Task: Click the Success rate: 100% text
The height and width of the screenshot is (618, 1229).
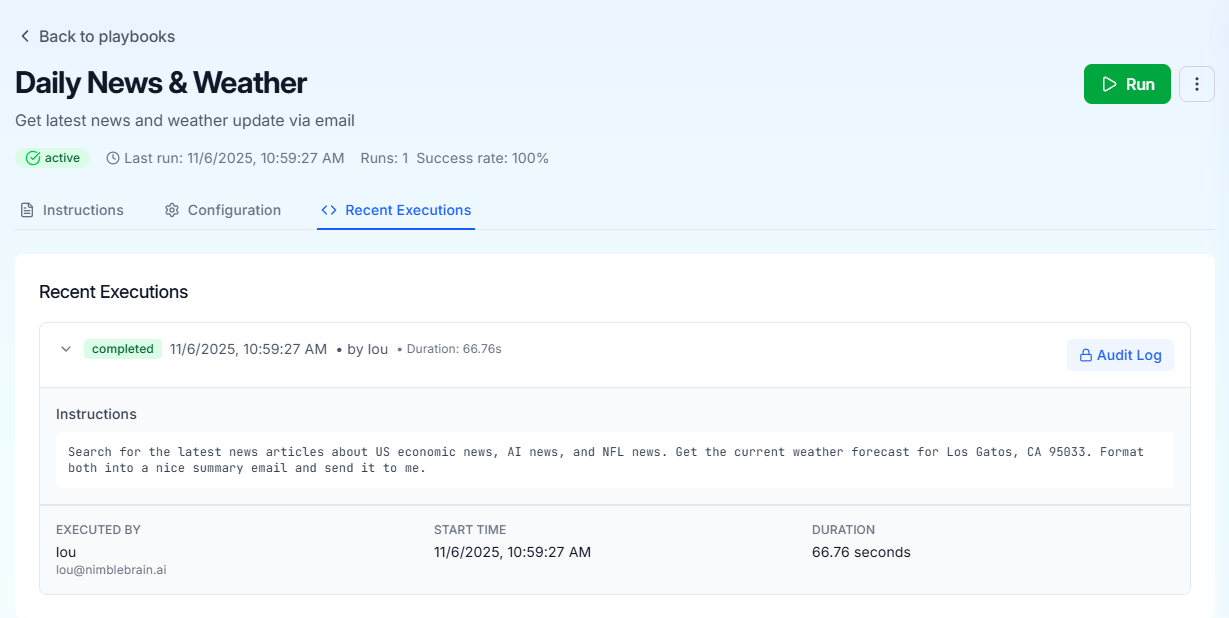Action: [482, 158]
